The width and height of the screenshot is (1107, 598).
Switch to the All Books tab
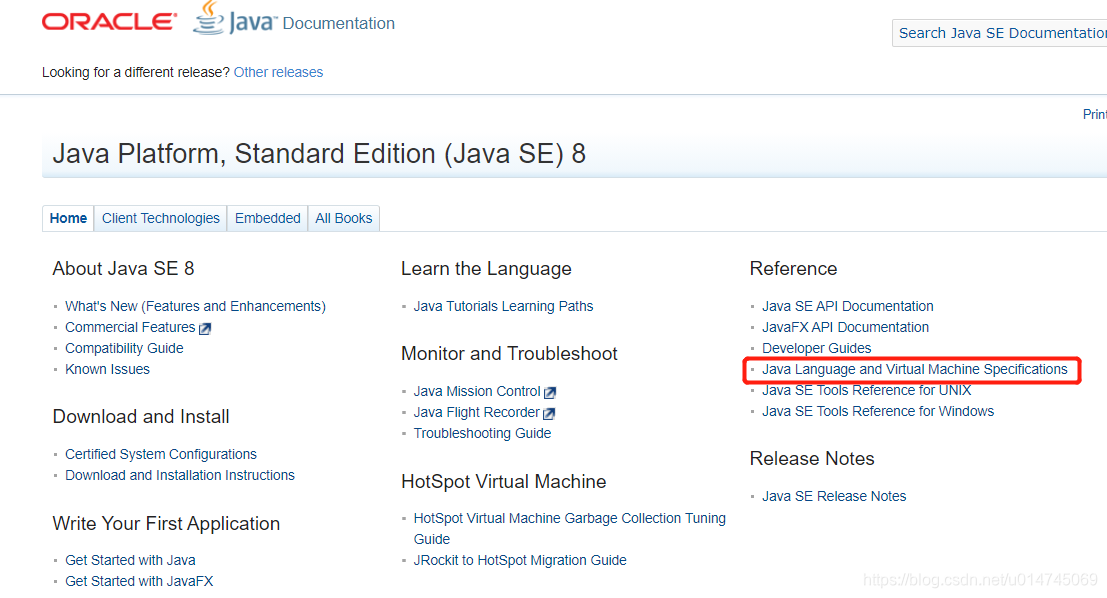(x=344, y=218)
